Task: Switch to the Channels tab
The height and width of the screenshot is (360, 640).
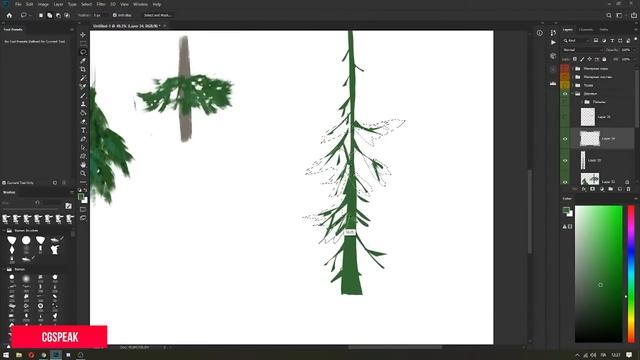Action: pyautogui.click(x=586, y=29)
